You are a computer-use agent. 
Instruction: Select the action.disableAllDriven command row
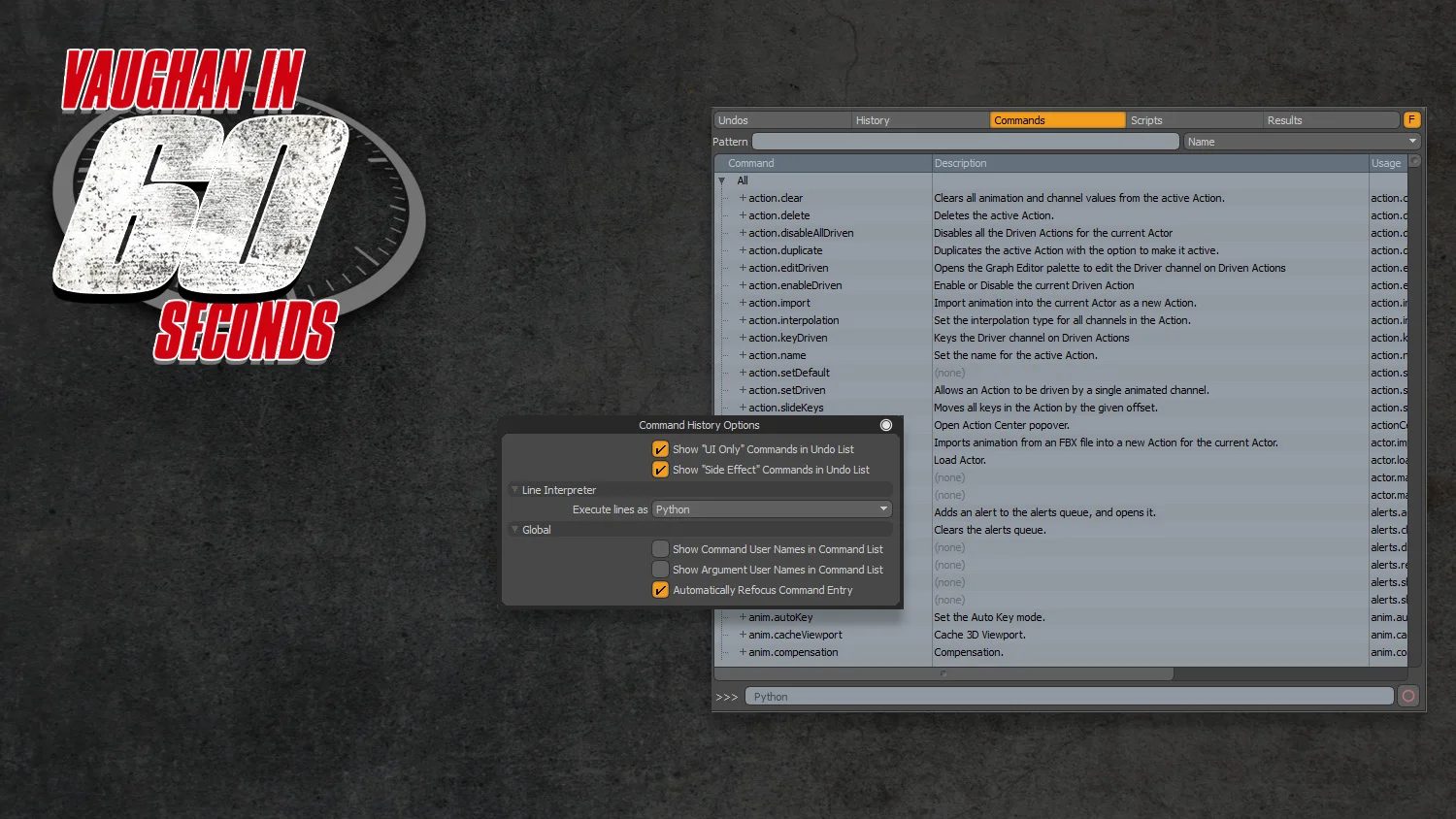tap(1062, 233)
